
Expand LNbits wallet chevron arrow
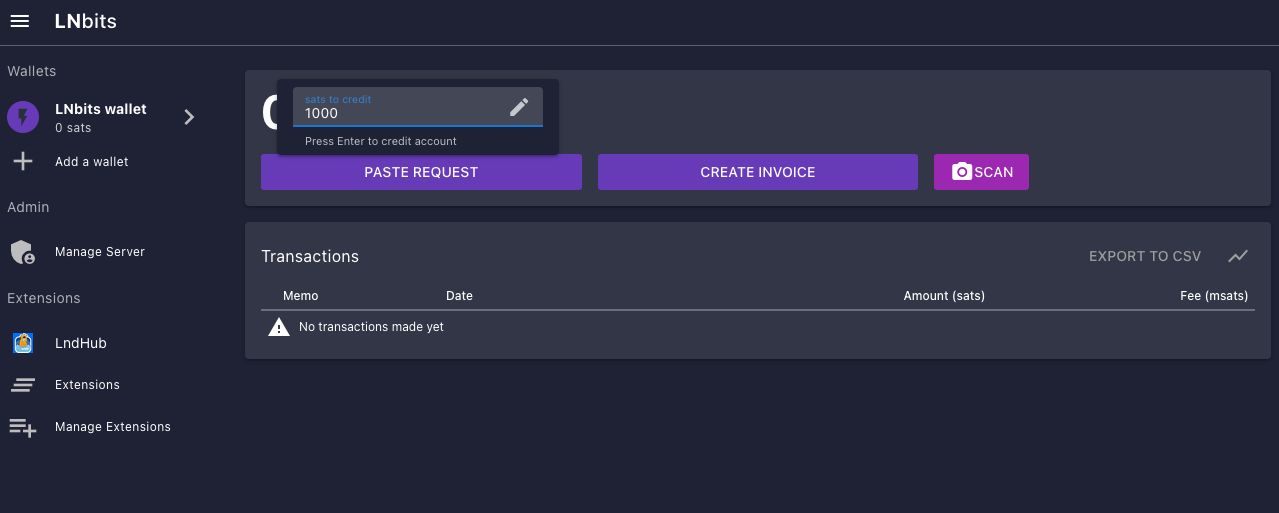point(189,117)
